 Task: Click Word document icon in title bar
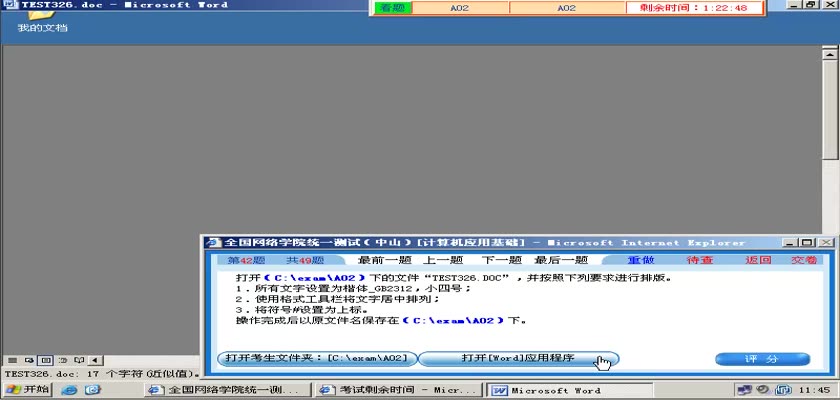[x=11, y=5]
